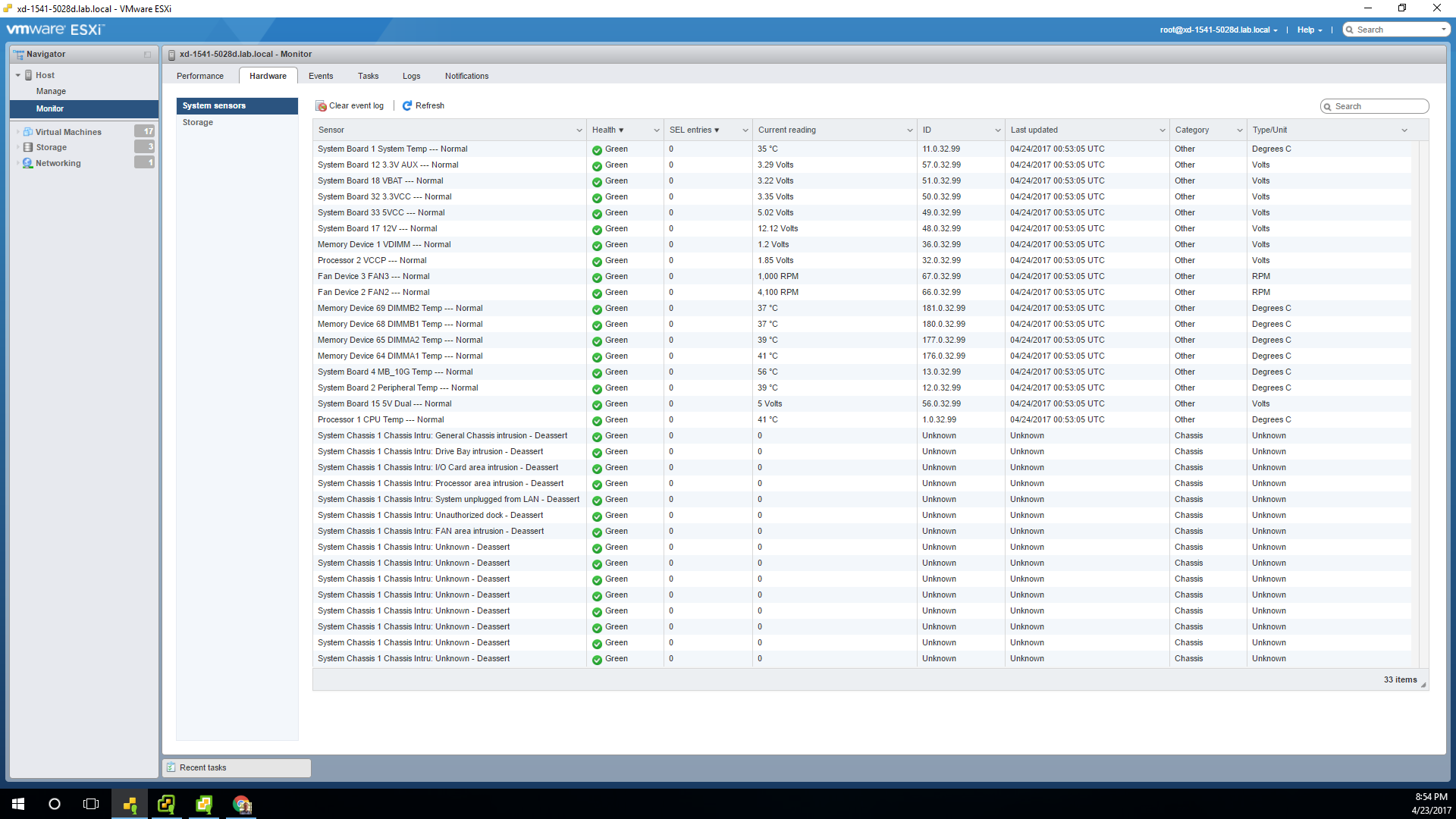Viewport: 1456px width, 819px height.
Task: Select row System Board 4 MB_10G Temp
Action: pyautogui.click(x=862, y=372)
